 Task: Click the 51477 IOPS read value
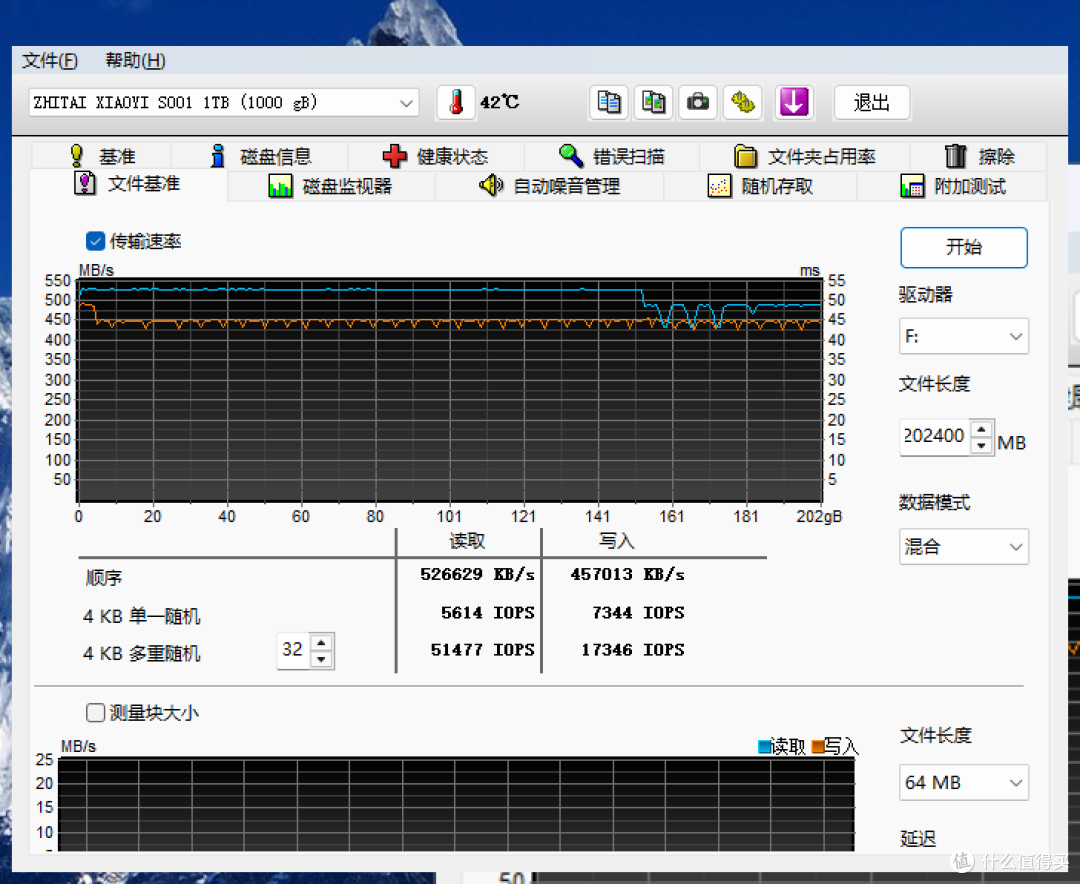482,650
